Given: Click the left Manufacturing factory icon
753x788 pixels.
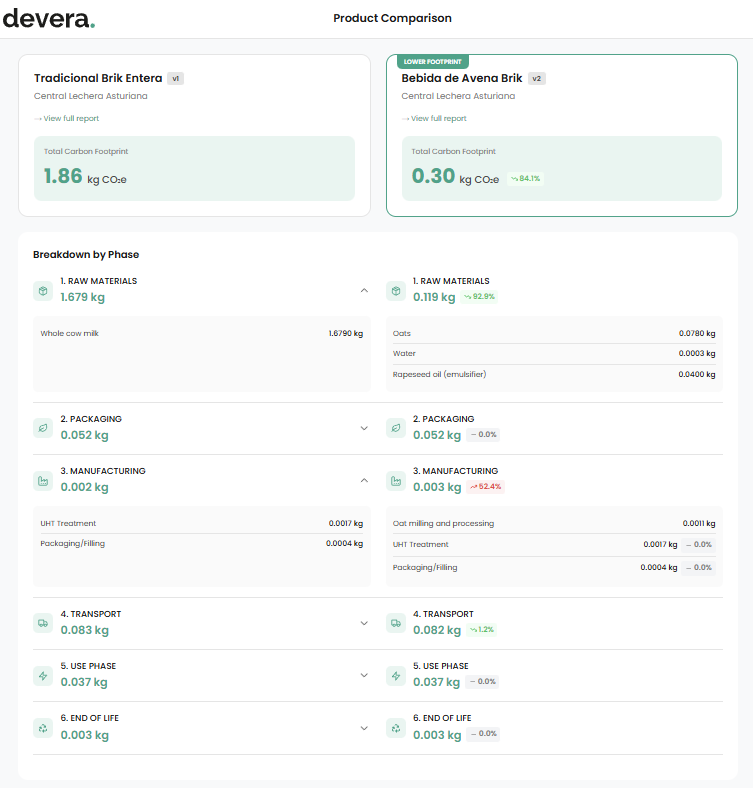Looking at the screenshot, I should point(43,480).
